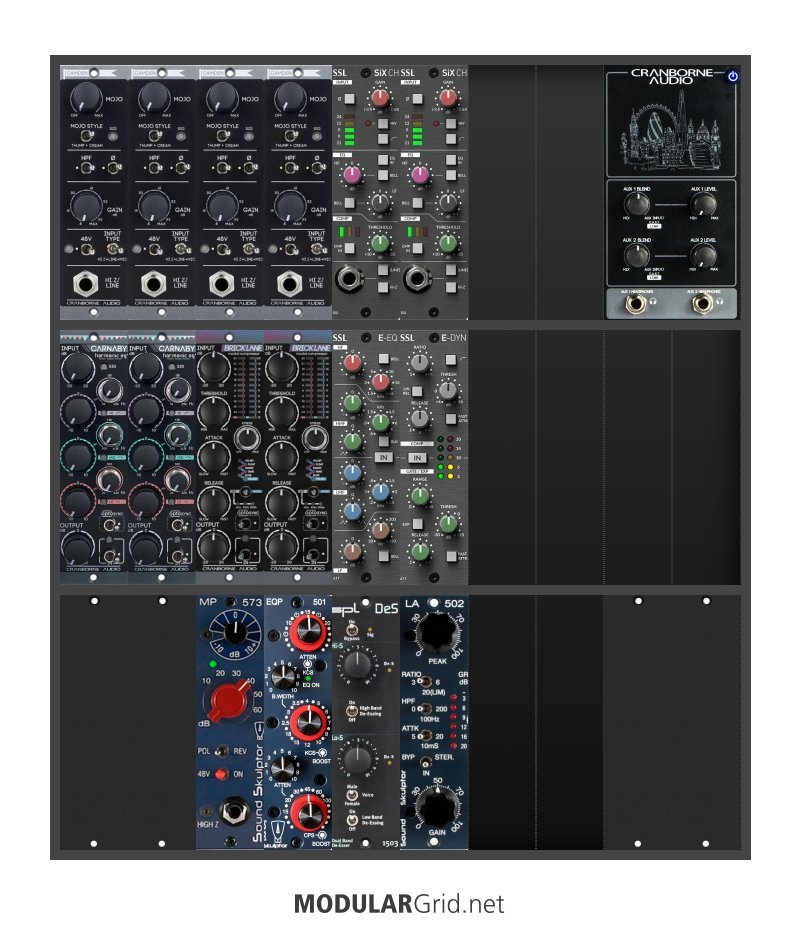The image size is (800, 925).
Task: Click the PEAK knob on LA 502
Action: [x=437, y=632]
